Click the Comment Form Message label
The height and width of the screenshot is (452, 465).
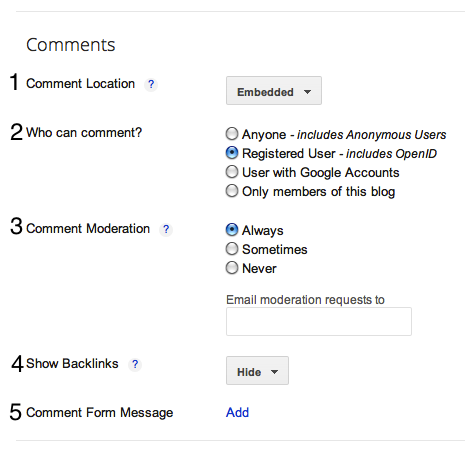tap(100, 413)
